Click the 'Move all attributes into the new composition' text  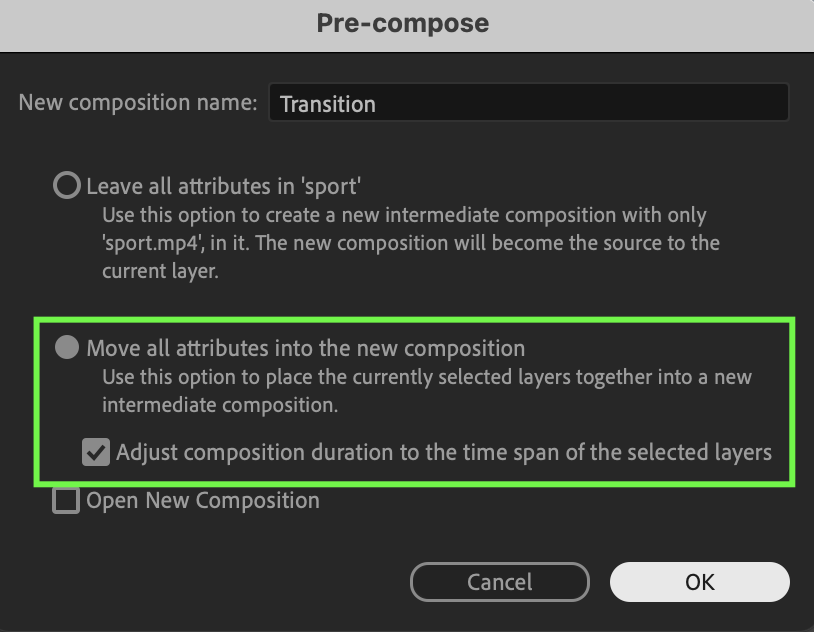pos(306,348)
